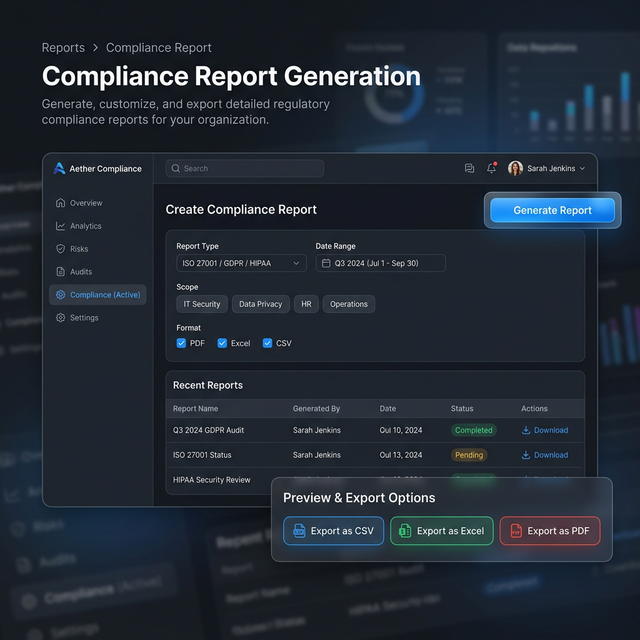Export the report as Excel
Image resolution: width=640 pixels, height=640 pixels.
point(441,531)
